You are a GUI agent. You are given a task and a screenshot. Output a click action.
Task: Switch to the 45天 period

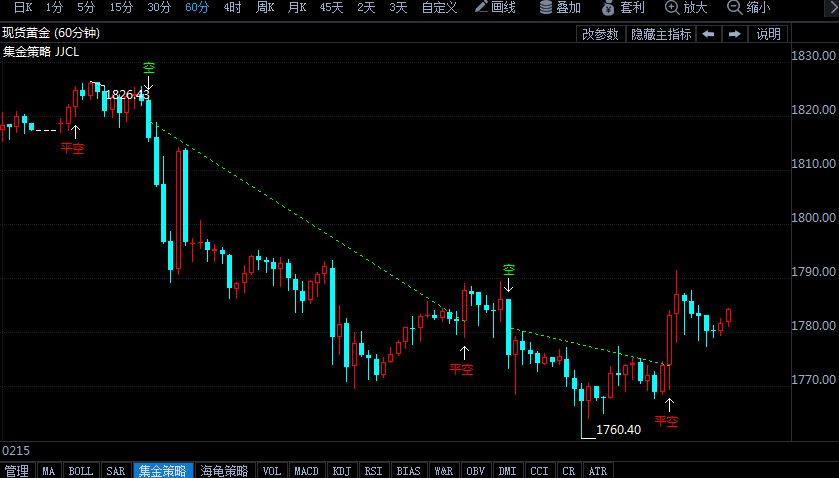tap(332, 7)
